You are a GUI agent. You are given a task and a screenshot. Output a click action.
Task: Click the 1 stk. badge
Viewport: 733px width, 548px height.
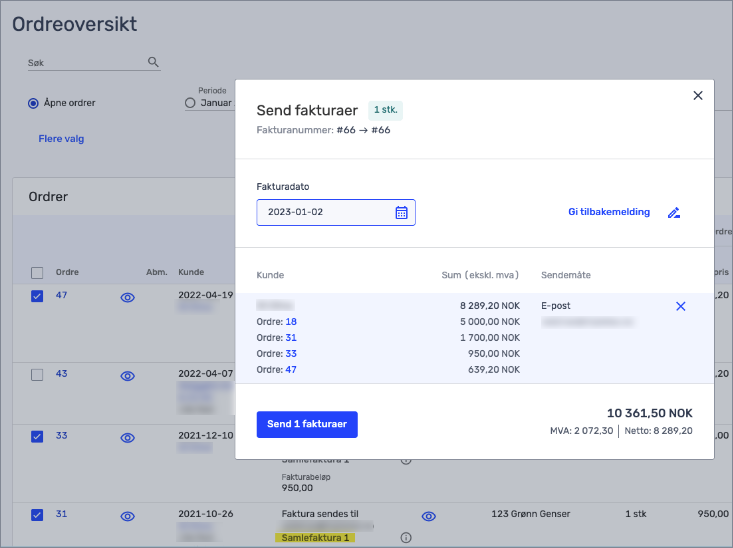[386, 110]
